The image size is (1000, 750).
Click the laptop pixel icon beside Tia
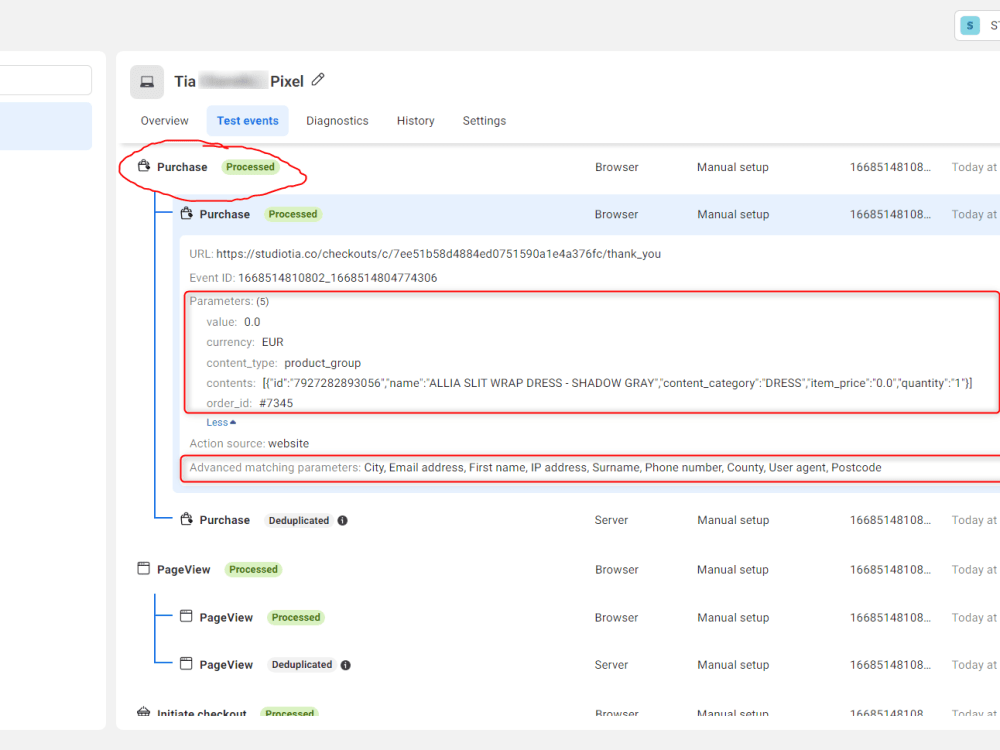[x=147, y=82]
